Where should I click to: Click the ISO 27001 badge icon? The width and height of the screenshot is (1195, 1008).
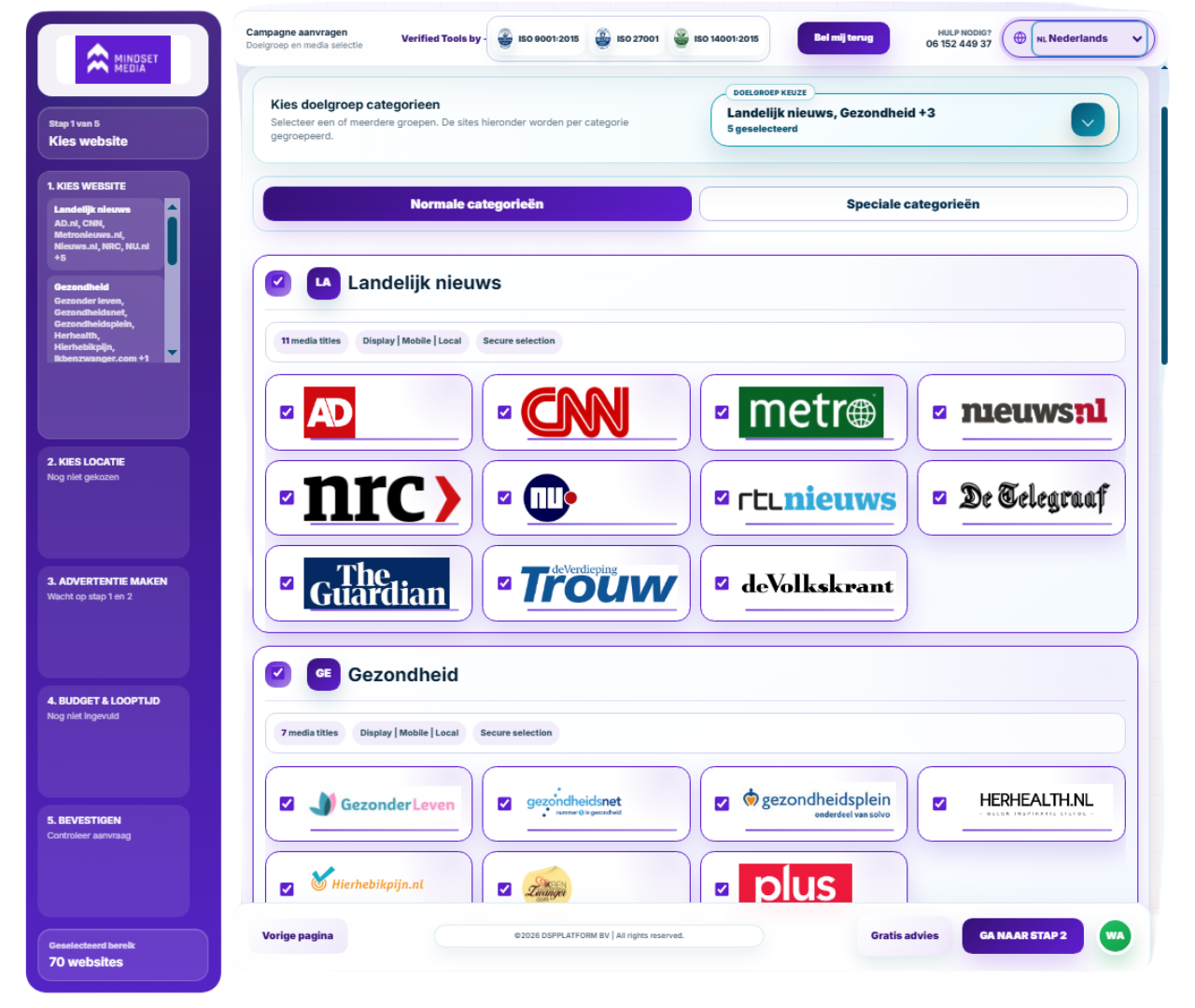[603, 38]
